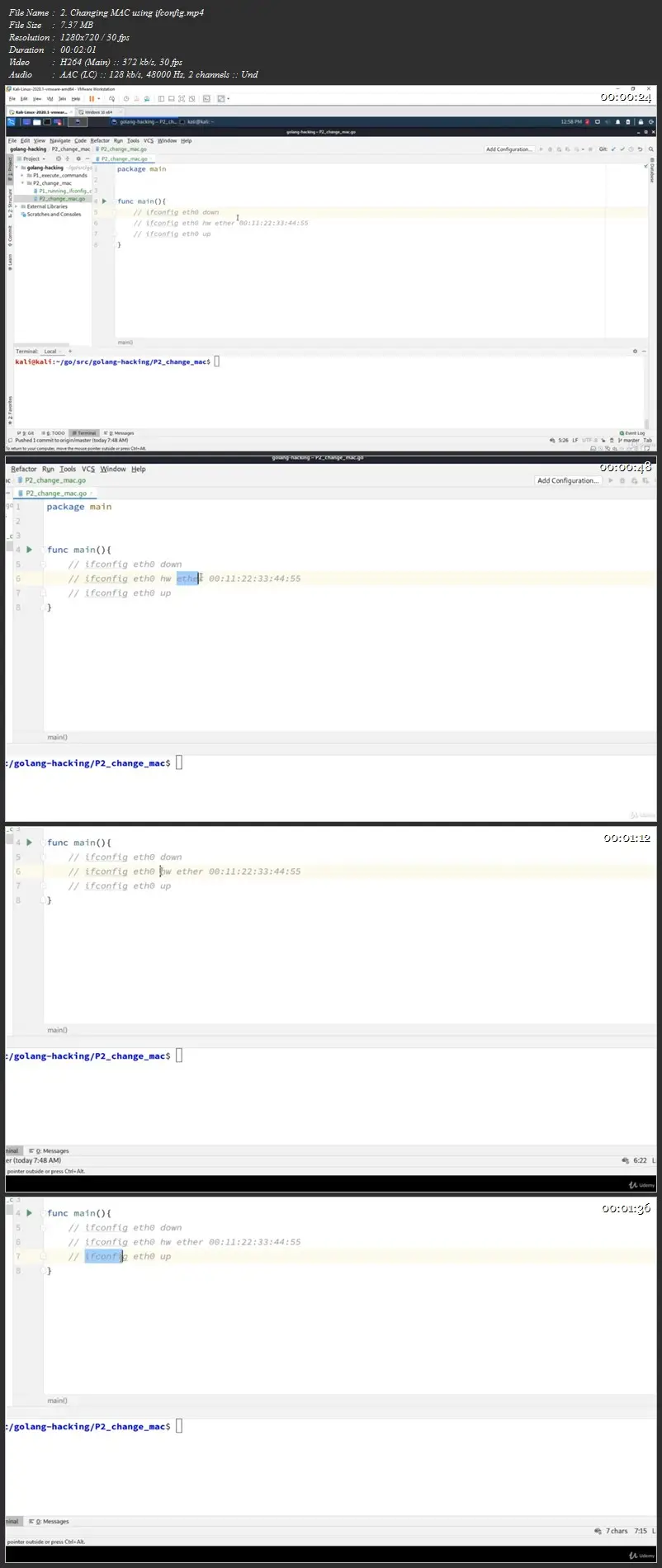
Task: Click Add Configuration... in the 00:00:48 frame
Action: click(568, 480)
